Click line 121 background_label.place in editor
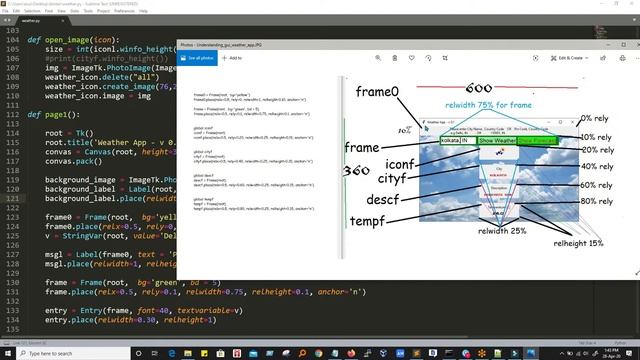The width and height of the screenshot is (640, 360). point(111,199)
